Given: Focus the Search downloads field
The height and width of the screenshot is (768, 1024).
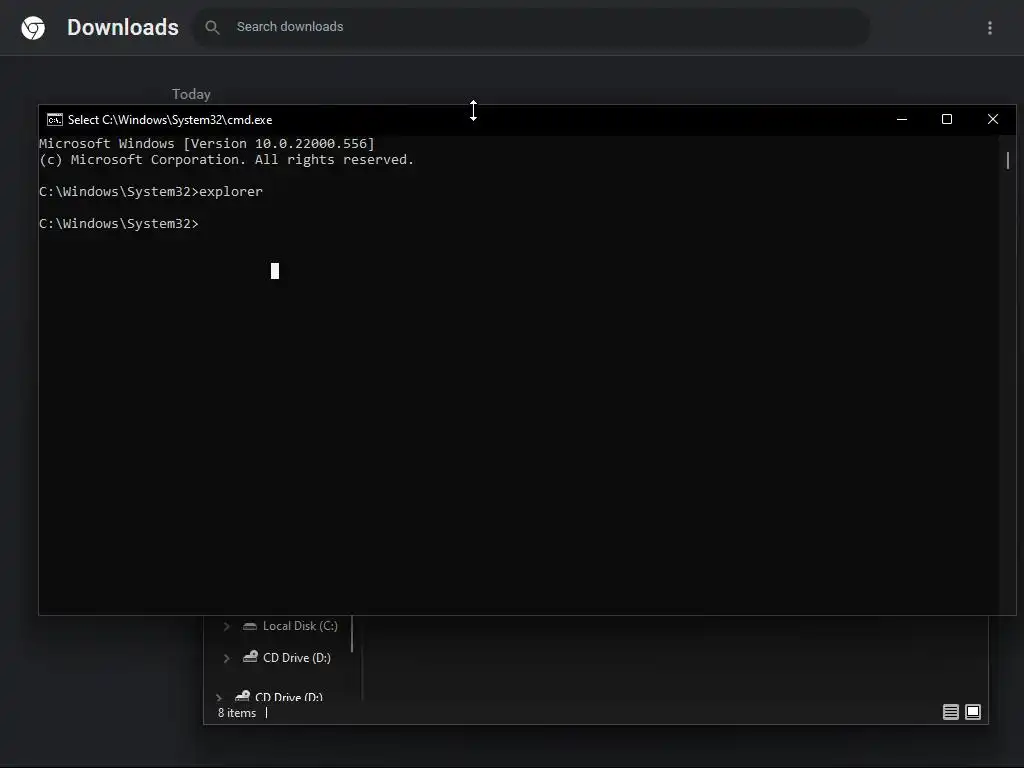Looking at the screenshot, I should click(530, 27).
